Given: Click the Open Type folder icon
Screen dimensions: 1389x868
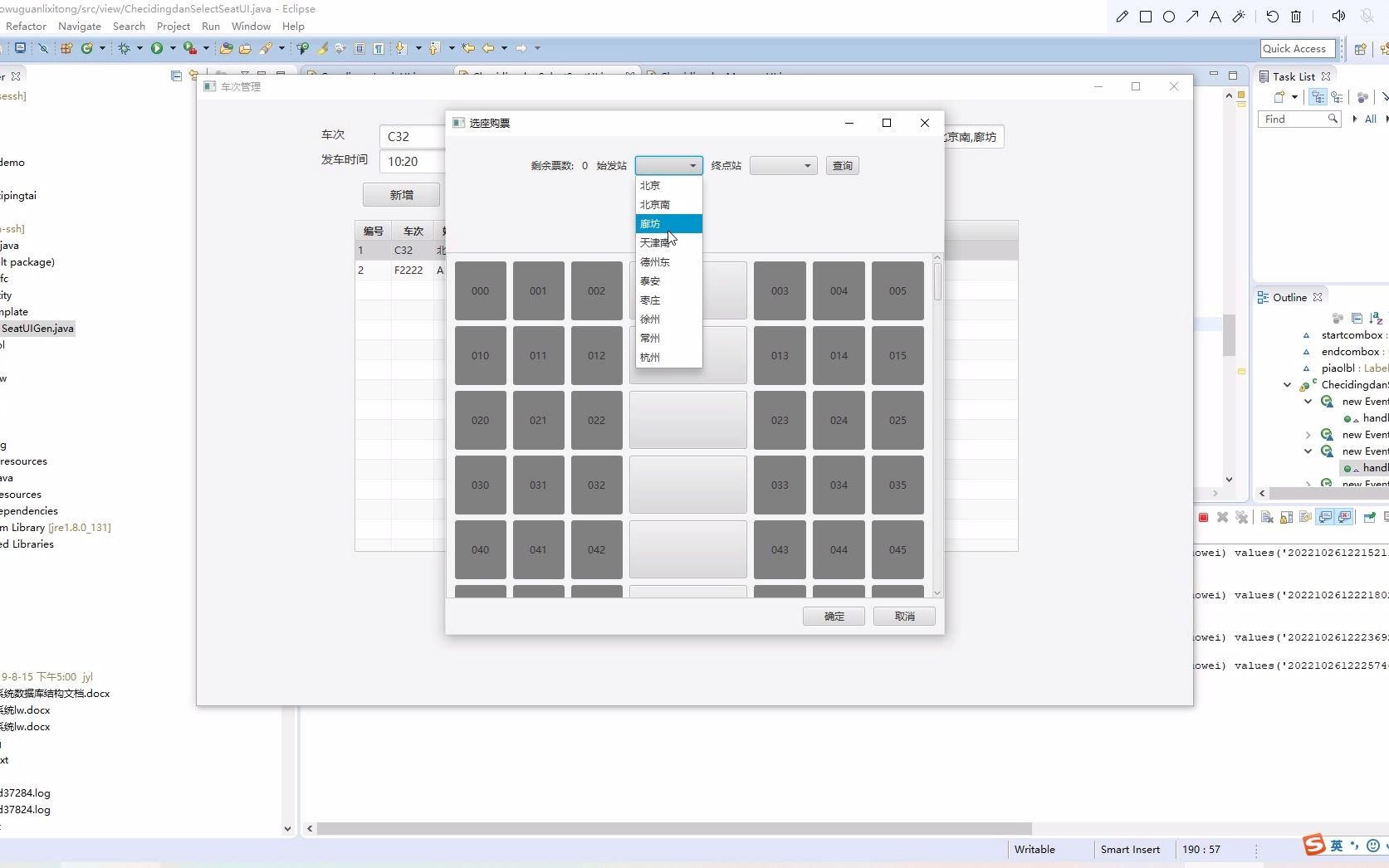Looking at the screenshot, I should click(x=226, y=48).
